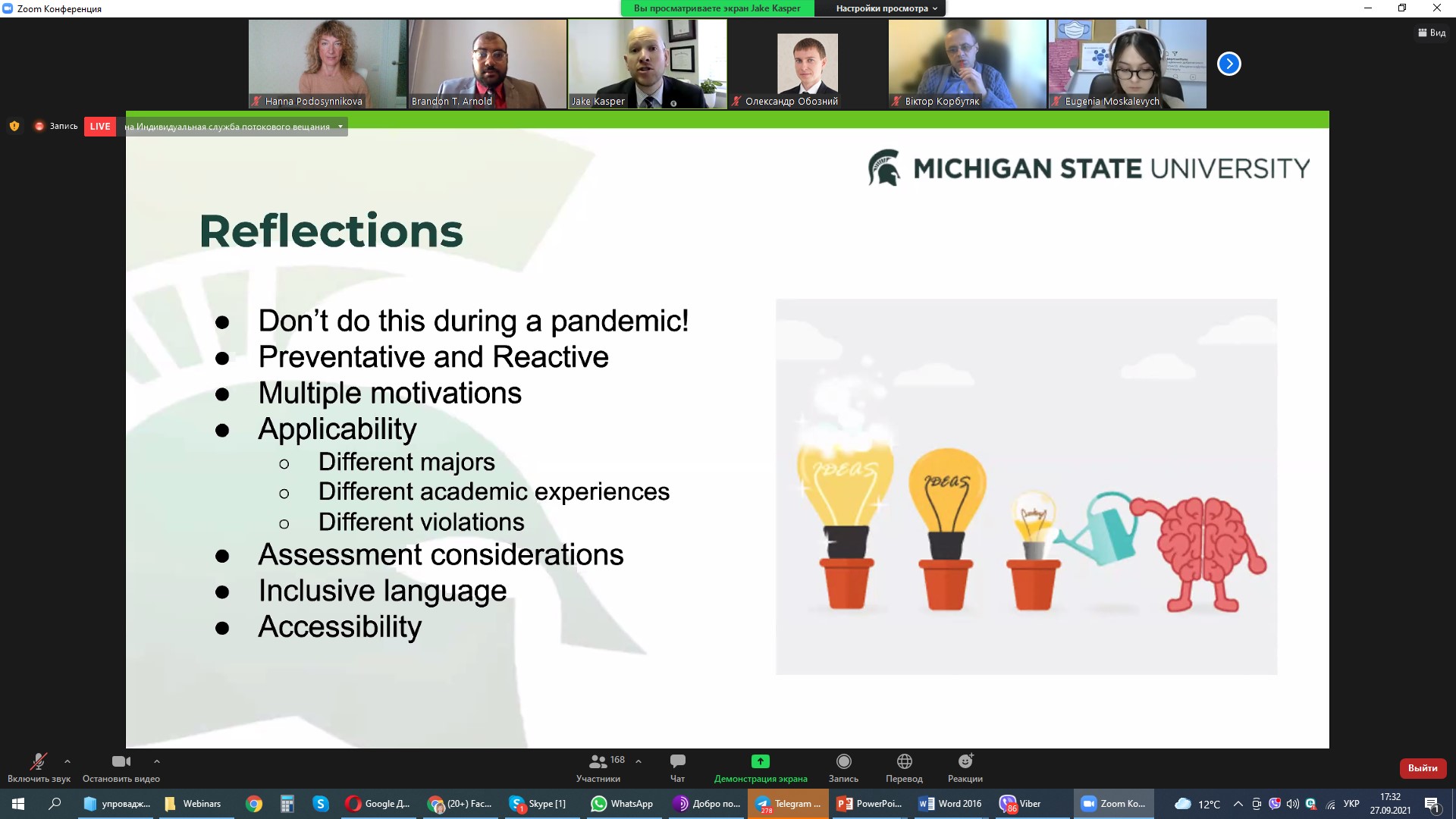Click the Reactions smiley icon
1456x819 pixels.
pos(965,761)
